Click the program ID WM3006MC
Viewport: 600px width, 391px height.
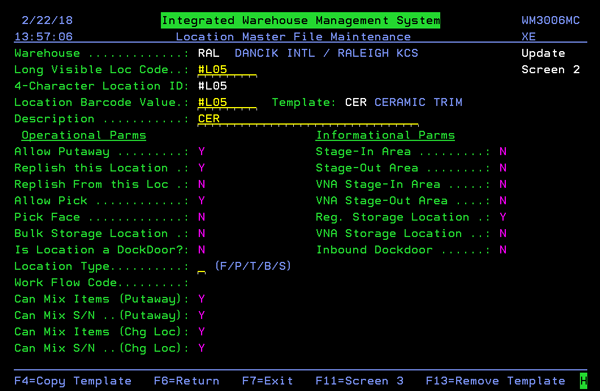(551, 20)
